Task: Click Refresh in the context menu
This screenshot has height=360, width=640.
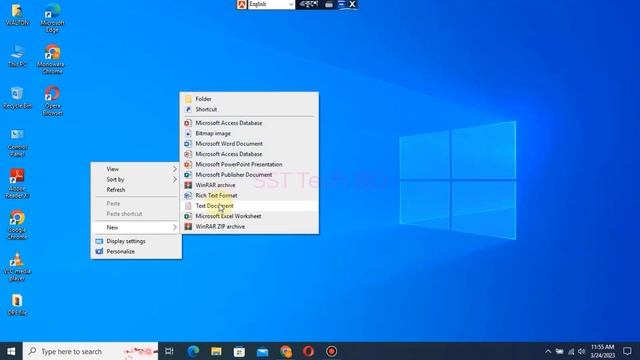Action: (136, 190)
